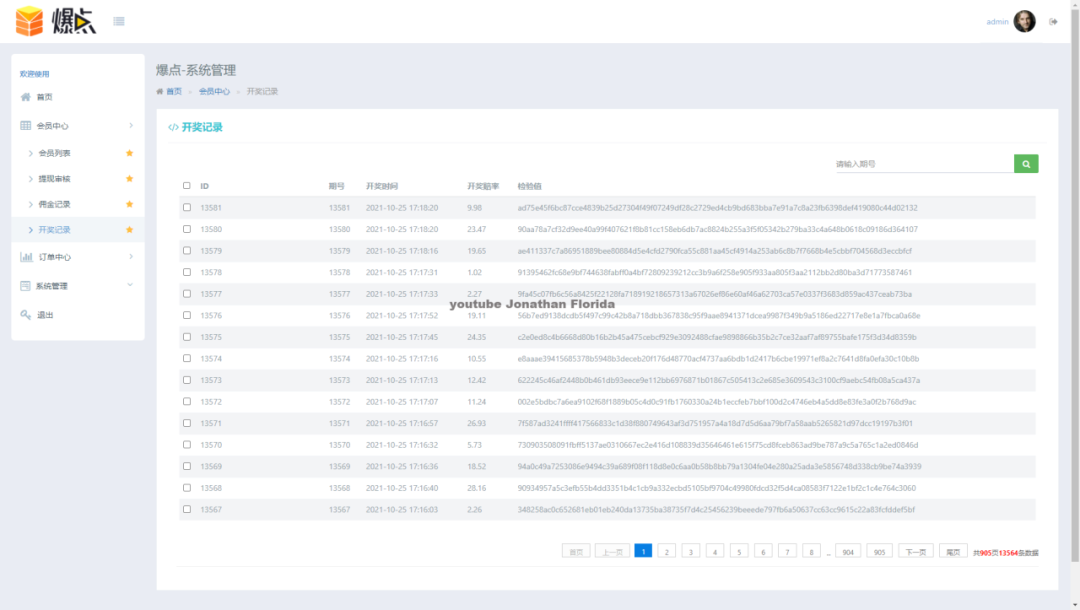Click the 请输入期号 search field
Viewport: 1080px width, 610px height.
coord(924,164)
